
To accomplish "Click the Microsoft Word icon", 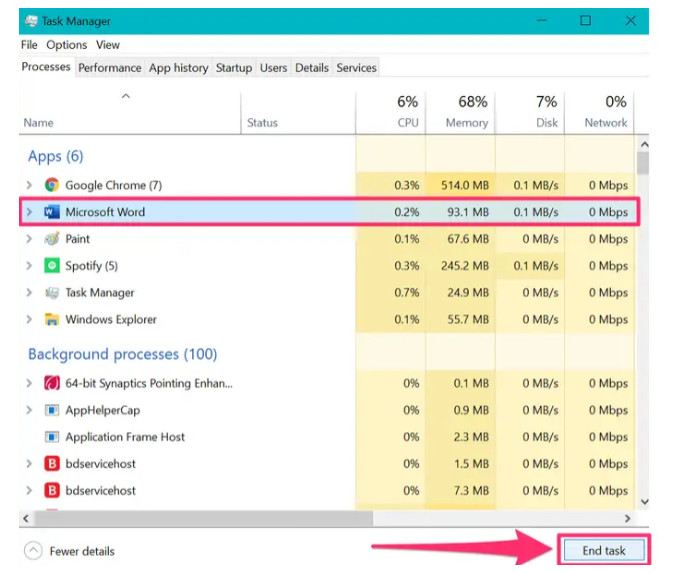I will point(52,212).
